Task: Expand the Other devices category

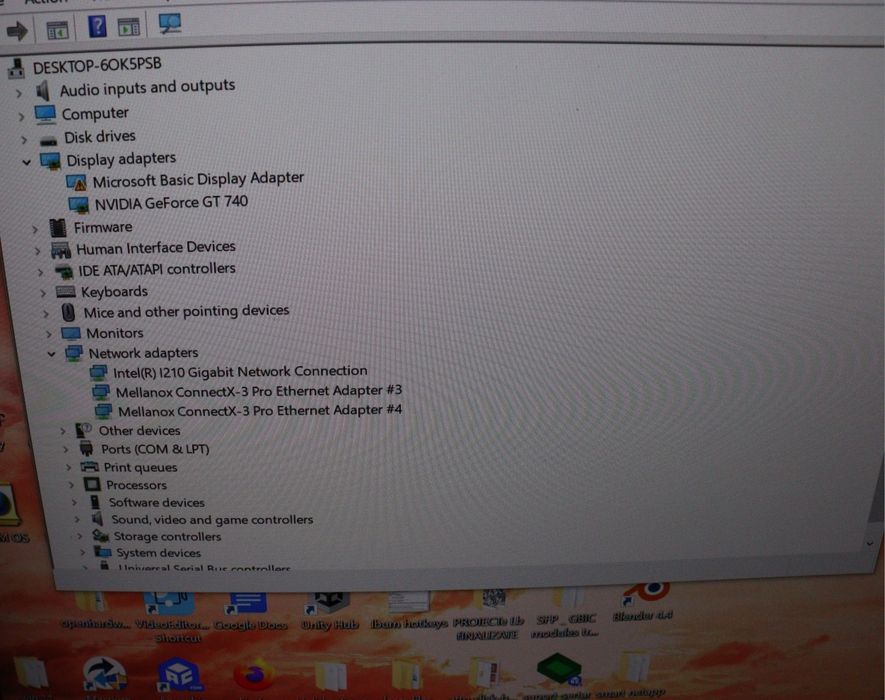Action: [x=63, y=431]
